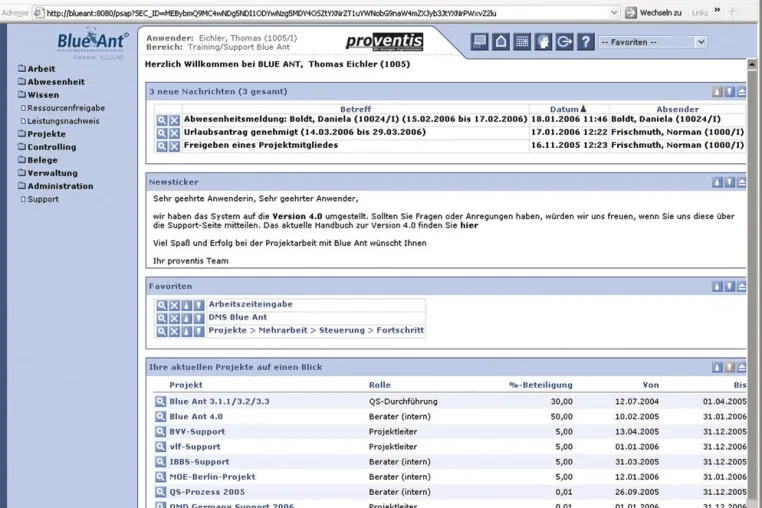This screenshot has width=762, height=508.
Task: Log out using the arrow exit icon
Action: 565,42
